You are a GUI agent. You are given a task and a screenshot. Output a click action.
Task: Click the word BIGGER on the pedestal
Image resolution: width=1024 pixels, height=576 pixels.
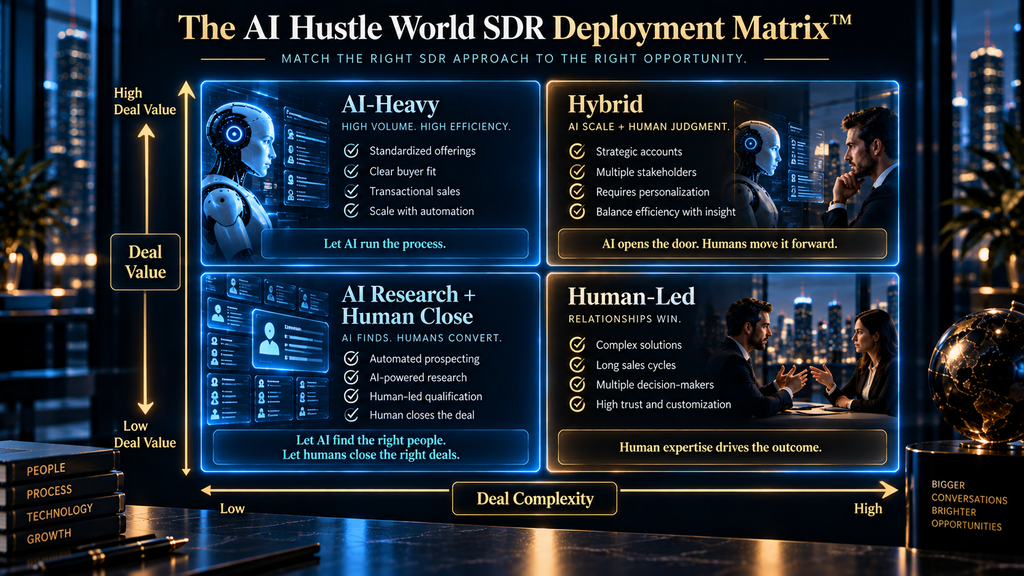coord(948,485)
